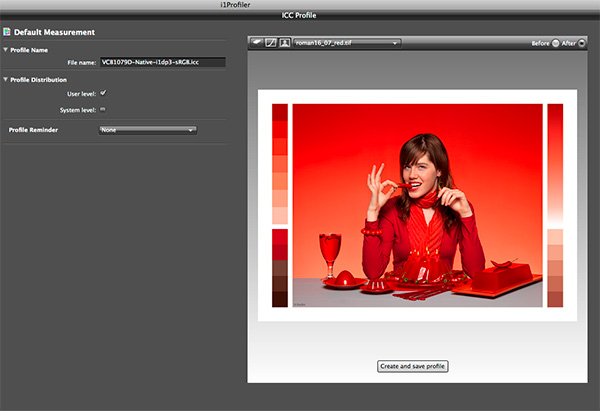The height and width of the screenshot is (411, 600).
Task: Open the Profile Reminder dropdown
Action: (148, 129)
